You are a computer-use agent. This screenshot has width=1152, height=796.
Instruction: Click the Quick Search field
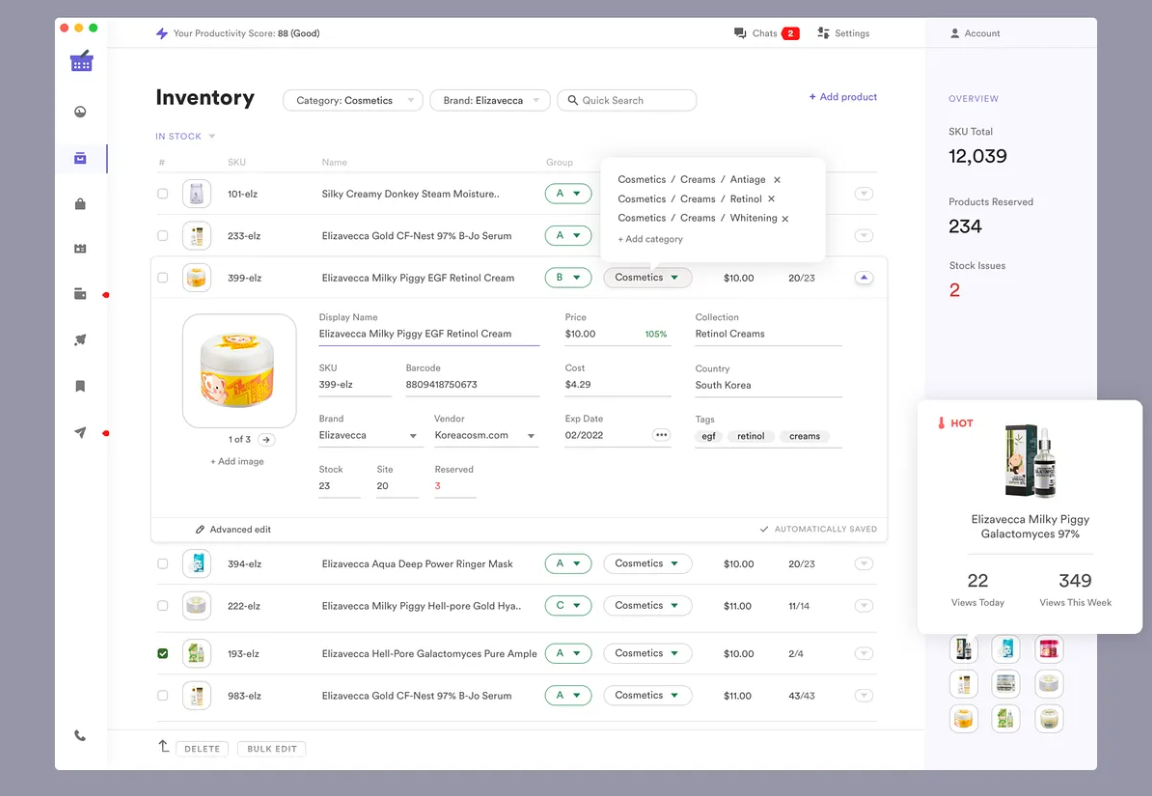click(x=627, y=100)
